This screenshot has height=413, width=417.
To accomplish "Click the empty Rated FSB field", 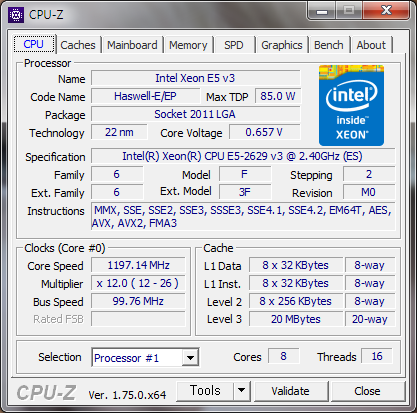I will [x=138, y=319].
